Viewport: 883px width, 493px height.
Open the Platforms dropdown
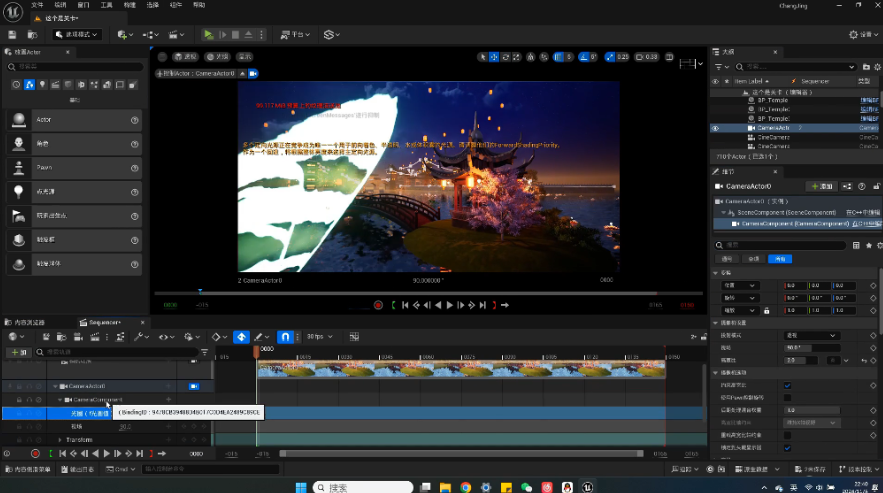(x=295, y=35)
